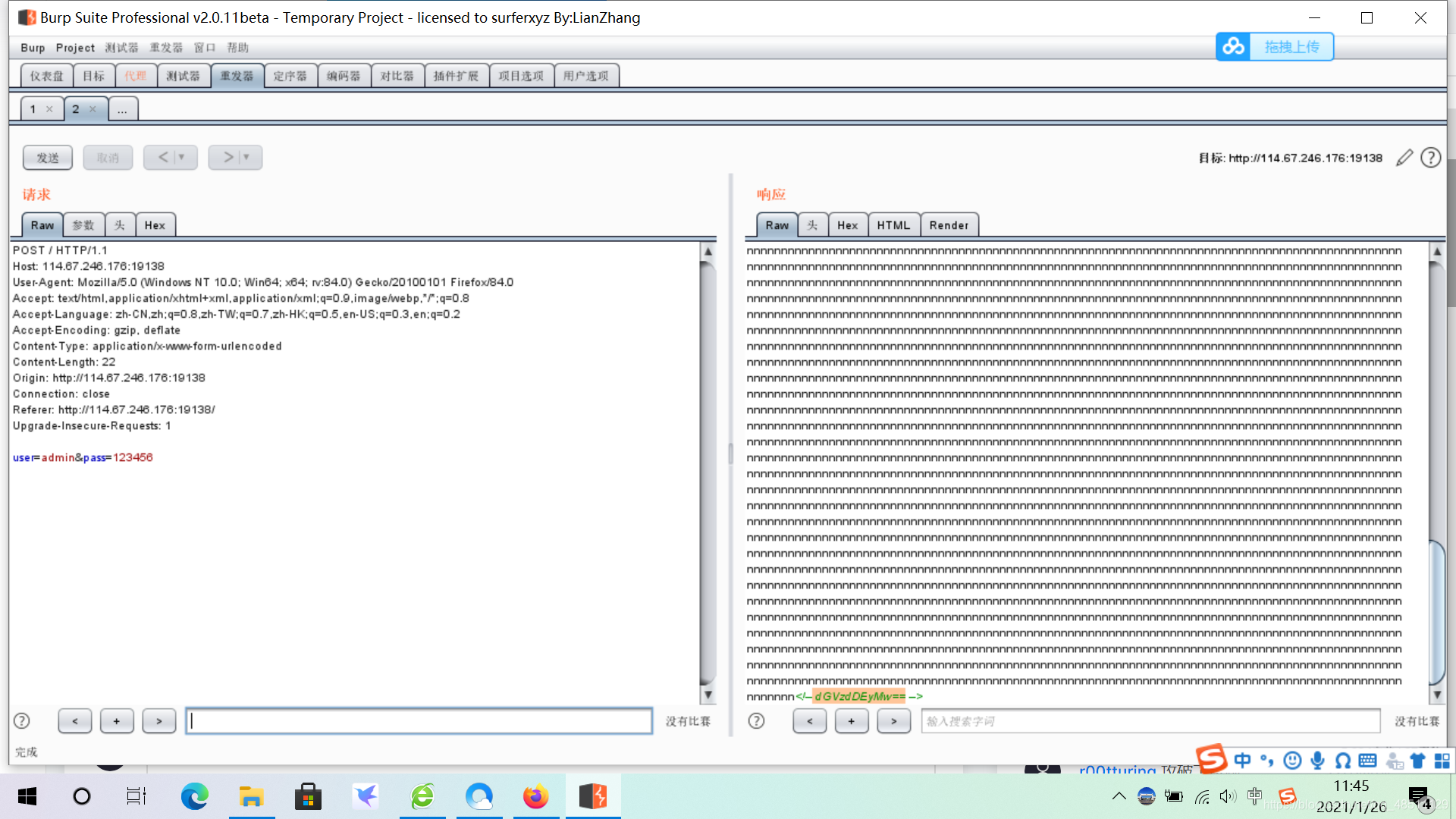The width and height of the screenshot is (1456, 819).
Task: Close Repeater tab 1
Action: point(49,109)
